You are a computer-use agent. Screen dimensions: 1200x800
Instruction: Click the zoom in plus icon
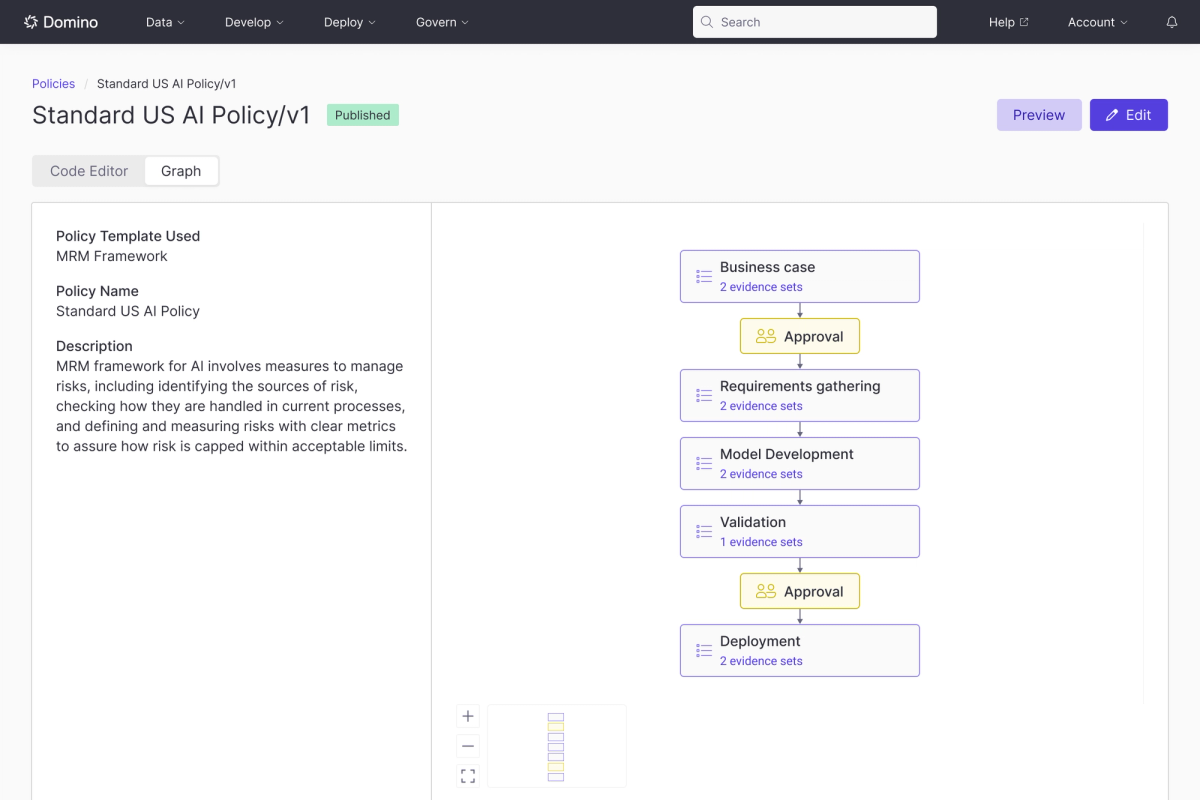467,716
